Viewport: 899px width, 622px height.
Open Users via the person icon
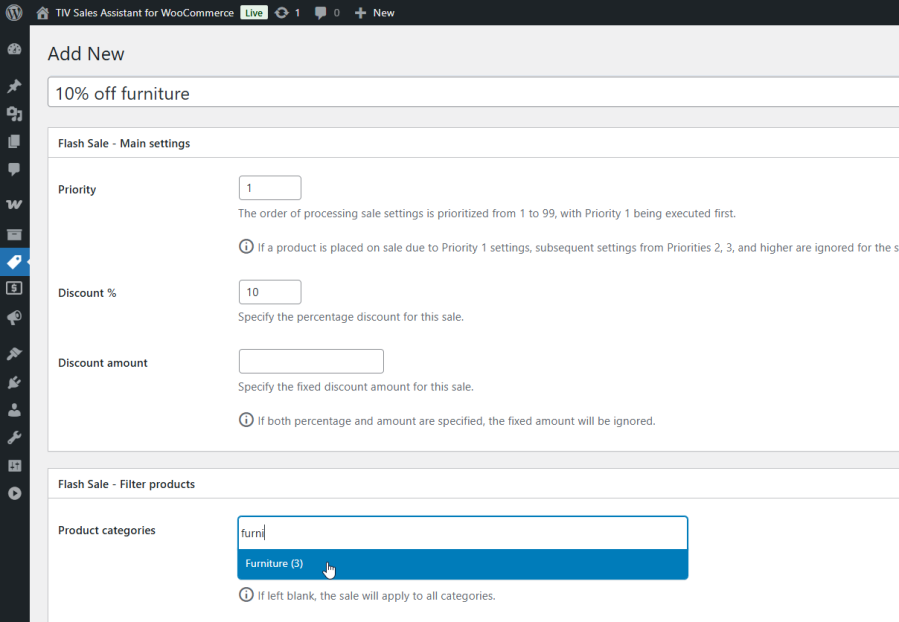coord(14,410)
